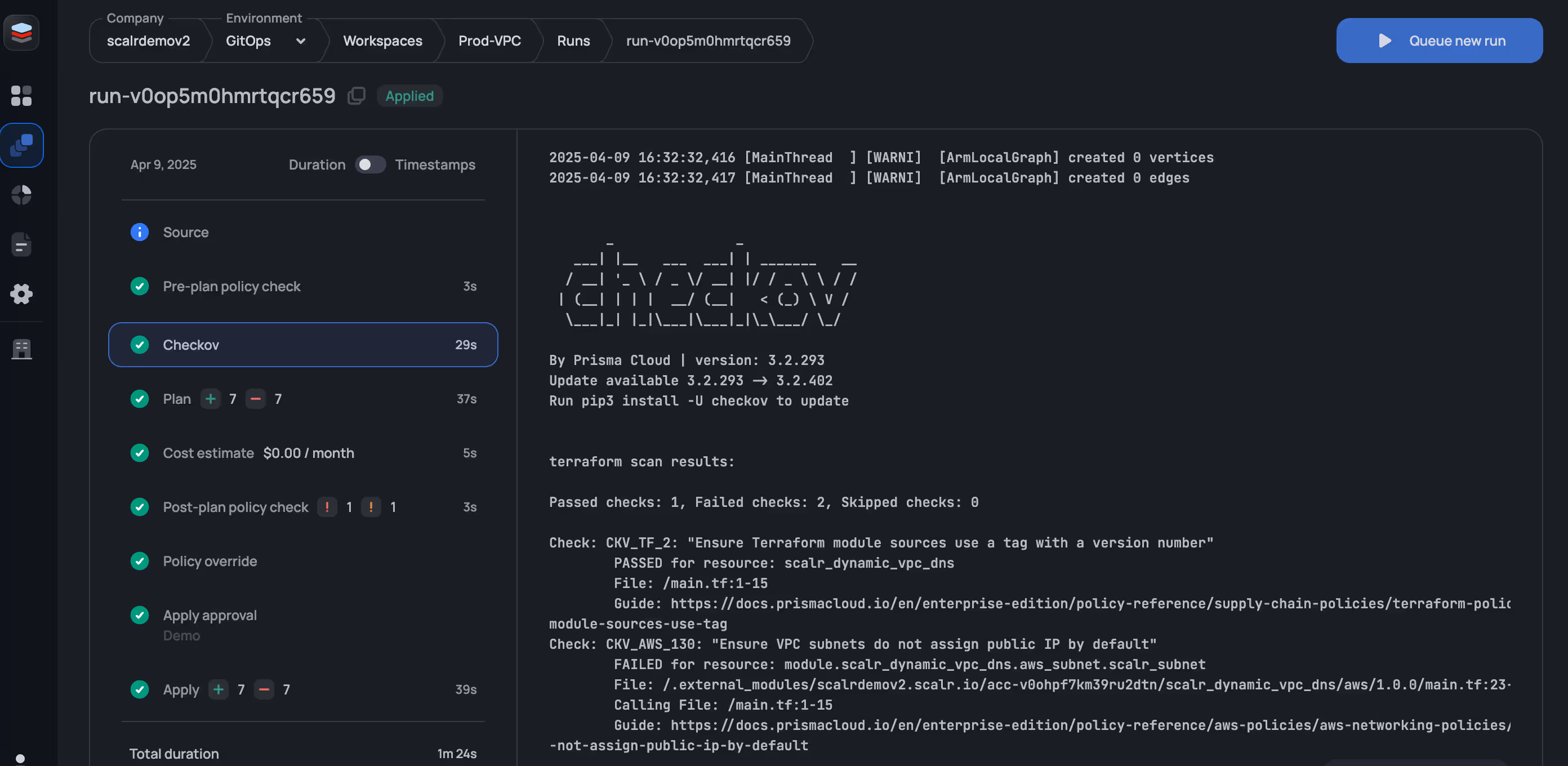
Task: Click the green check icon for Plan
Action: click(x=139, y=399)
